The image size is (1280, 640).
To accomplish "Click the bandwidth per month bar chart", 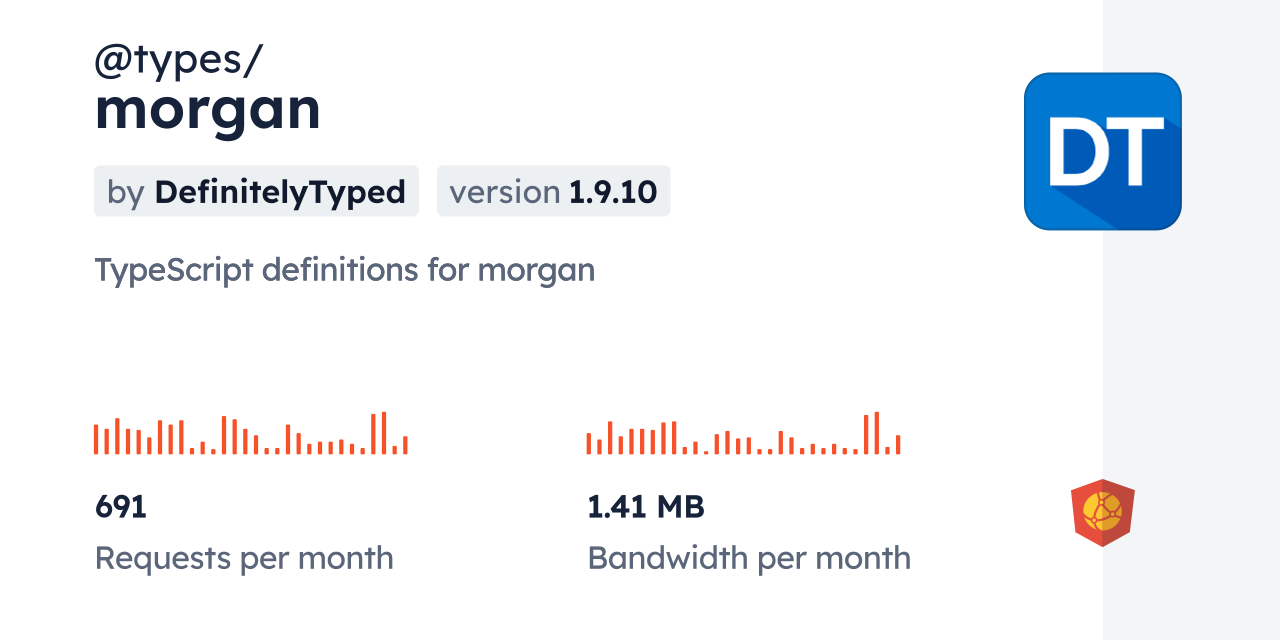I will 743,434.
